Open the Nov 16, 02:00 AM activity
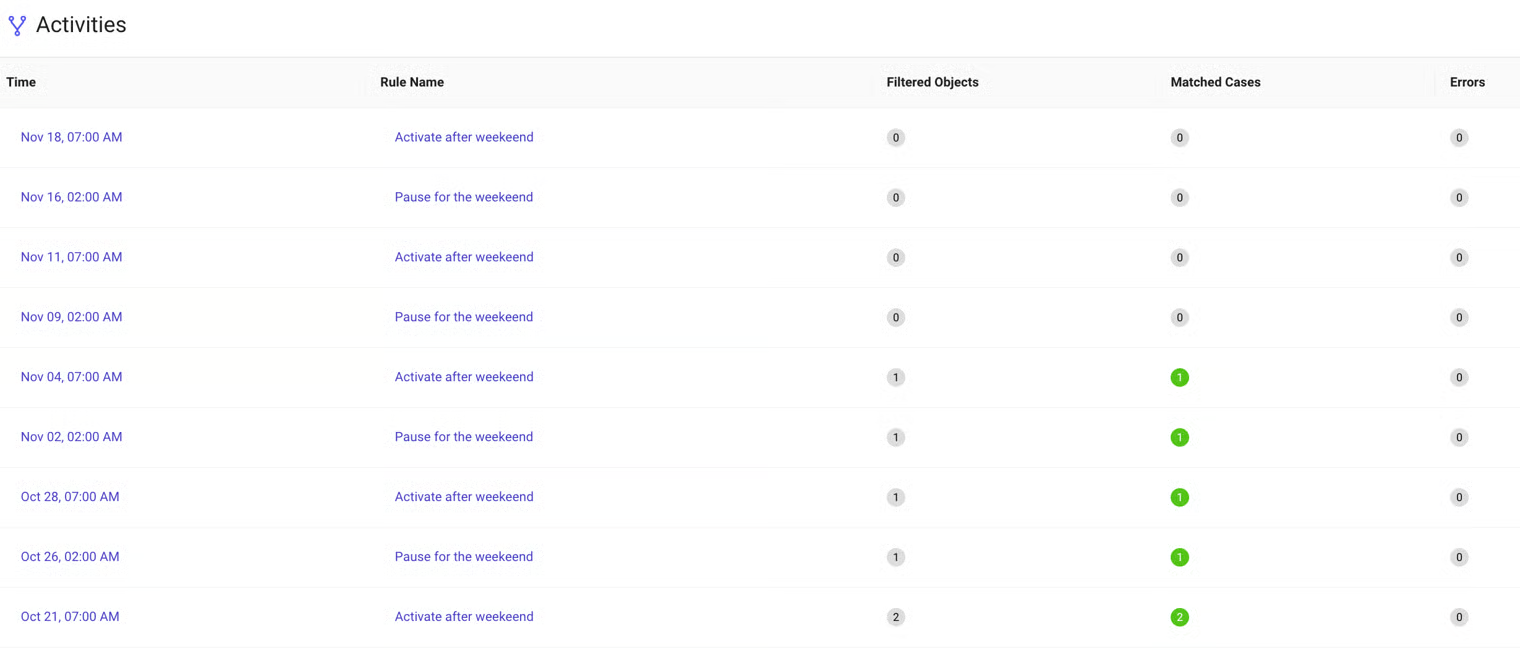 pyautogui.click(x=71, y=197)
